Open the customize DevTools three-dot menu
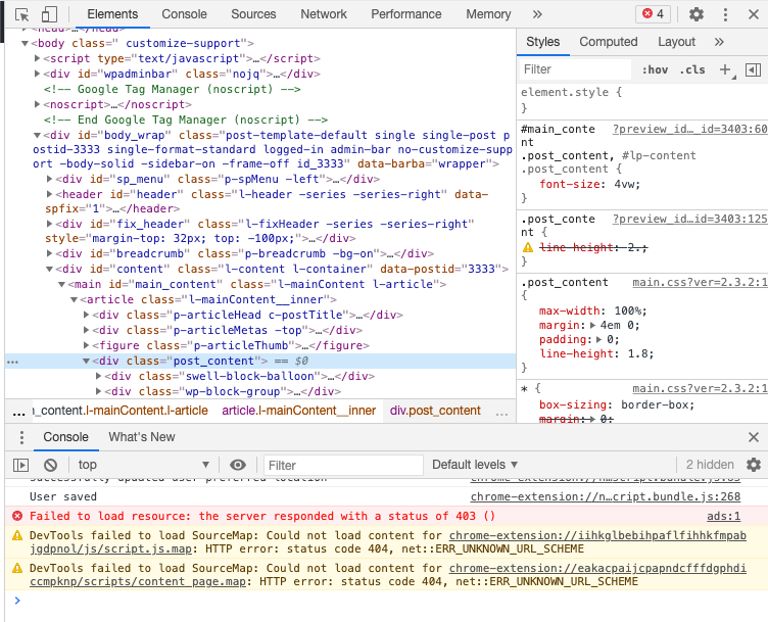Screen dimensions: 768x622 [725, 14]
